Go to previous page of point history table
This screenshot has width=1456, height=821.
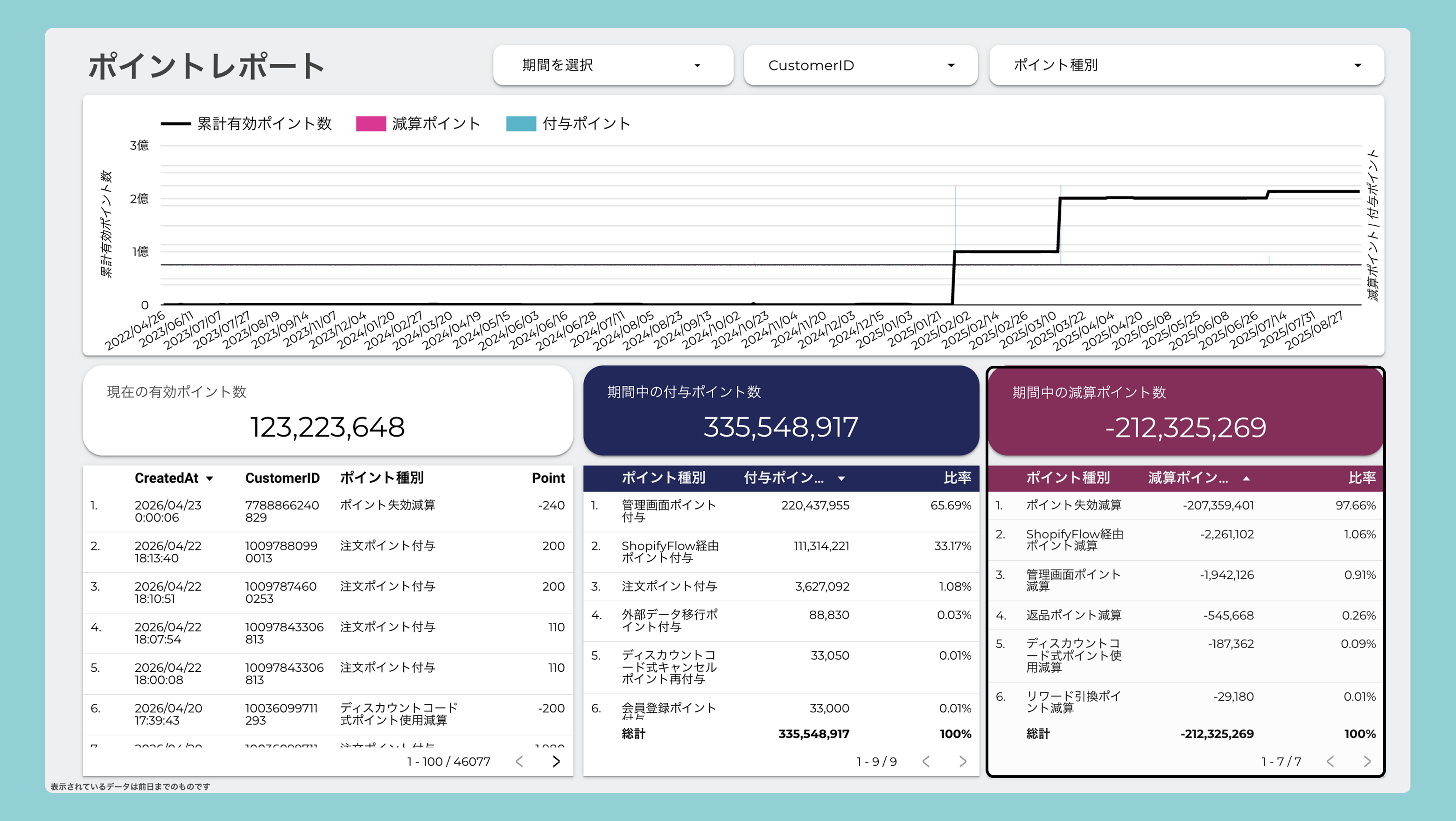pos(519,761)
